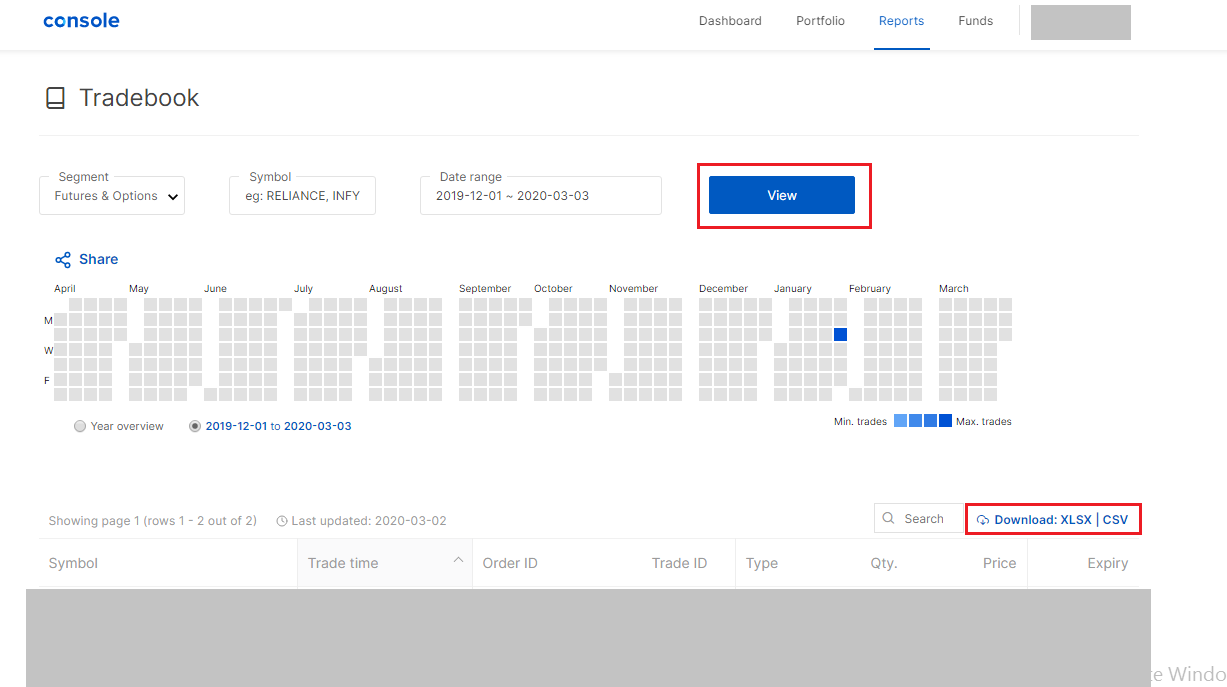
Task: Open the Date range picker
Action: coord(540,195)
